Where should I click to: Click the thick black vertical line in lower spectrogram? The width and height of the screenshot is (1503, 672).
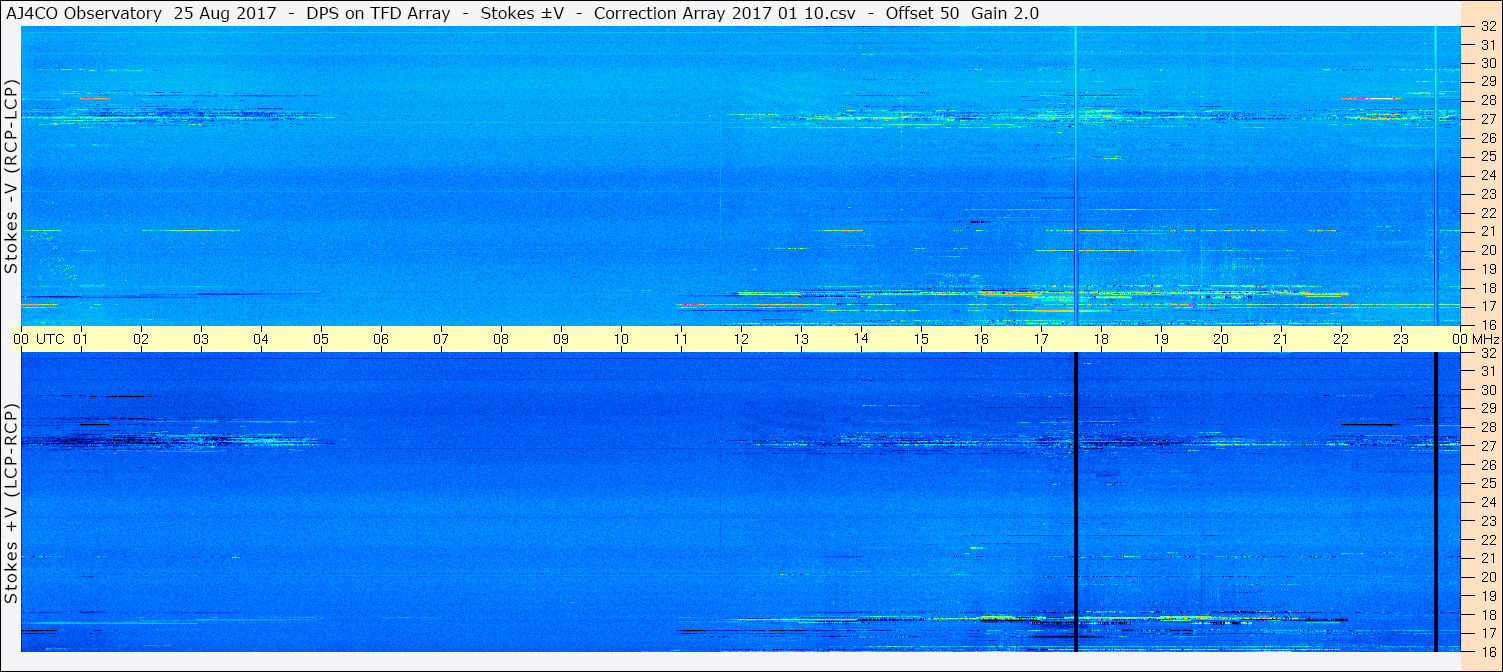[1075, 502]
